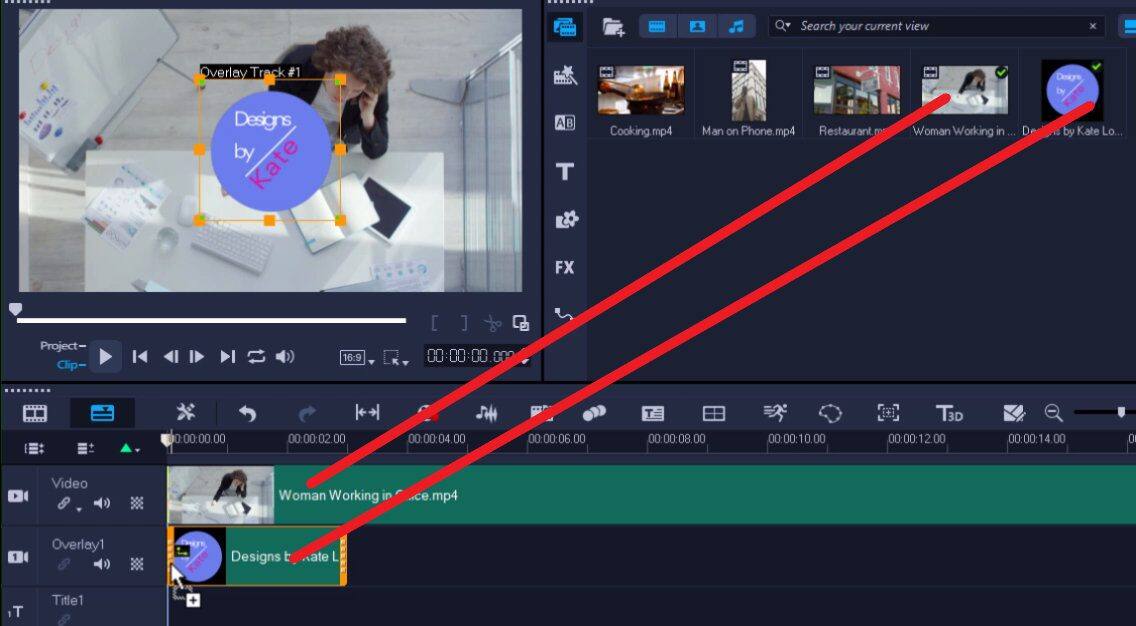
Task: Open the Title panel in the library sidebar
Action: pyautogui.click(x=565, y=172)
